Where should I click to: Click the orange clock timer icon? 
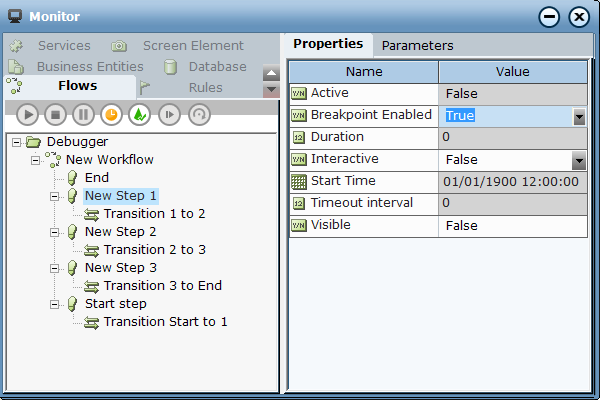[111, 114]
